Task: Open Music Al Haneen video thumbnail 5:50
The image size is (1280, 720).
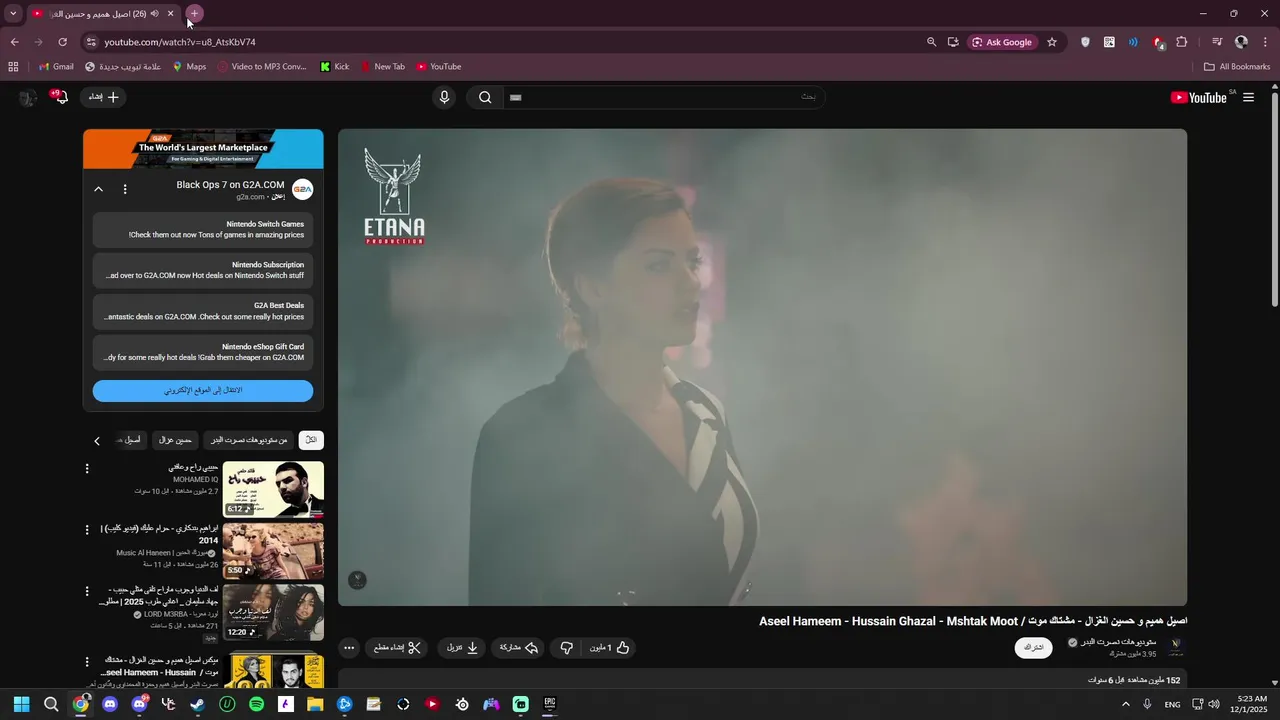Action: (273, 551)
